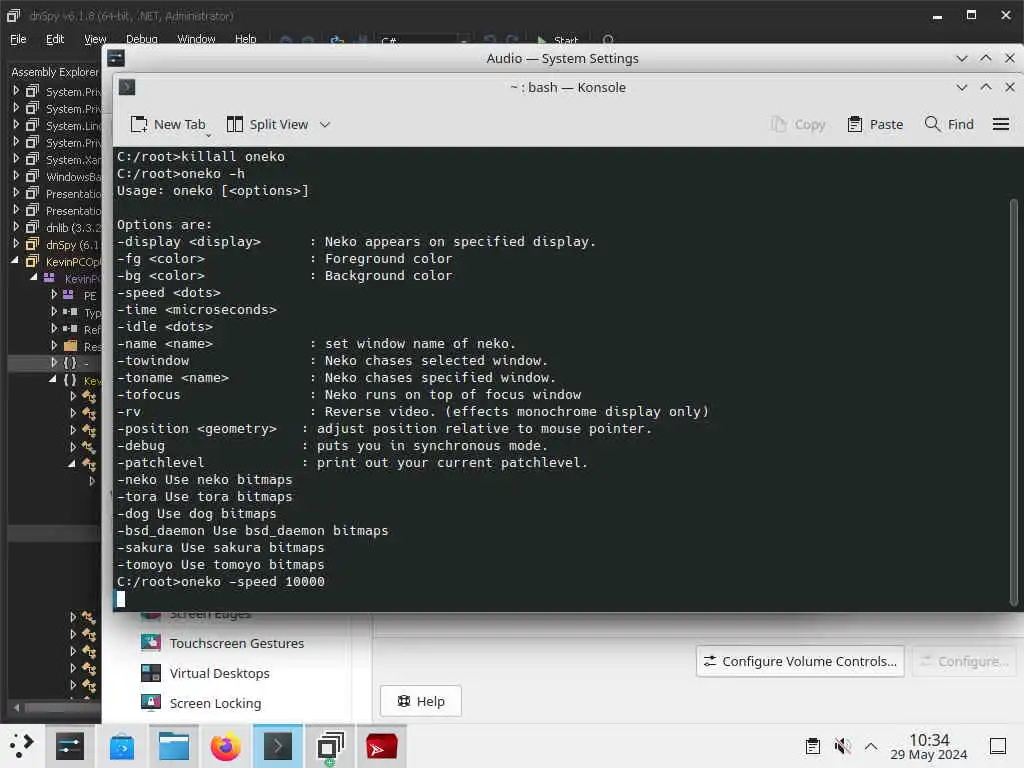Expand the System.Lin assembly node
Image resolution: width=1024 pixels, height=768 pixels.
[x=16, y=125]
